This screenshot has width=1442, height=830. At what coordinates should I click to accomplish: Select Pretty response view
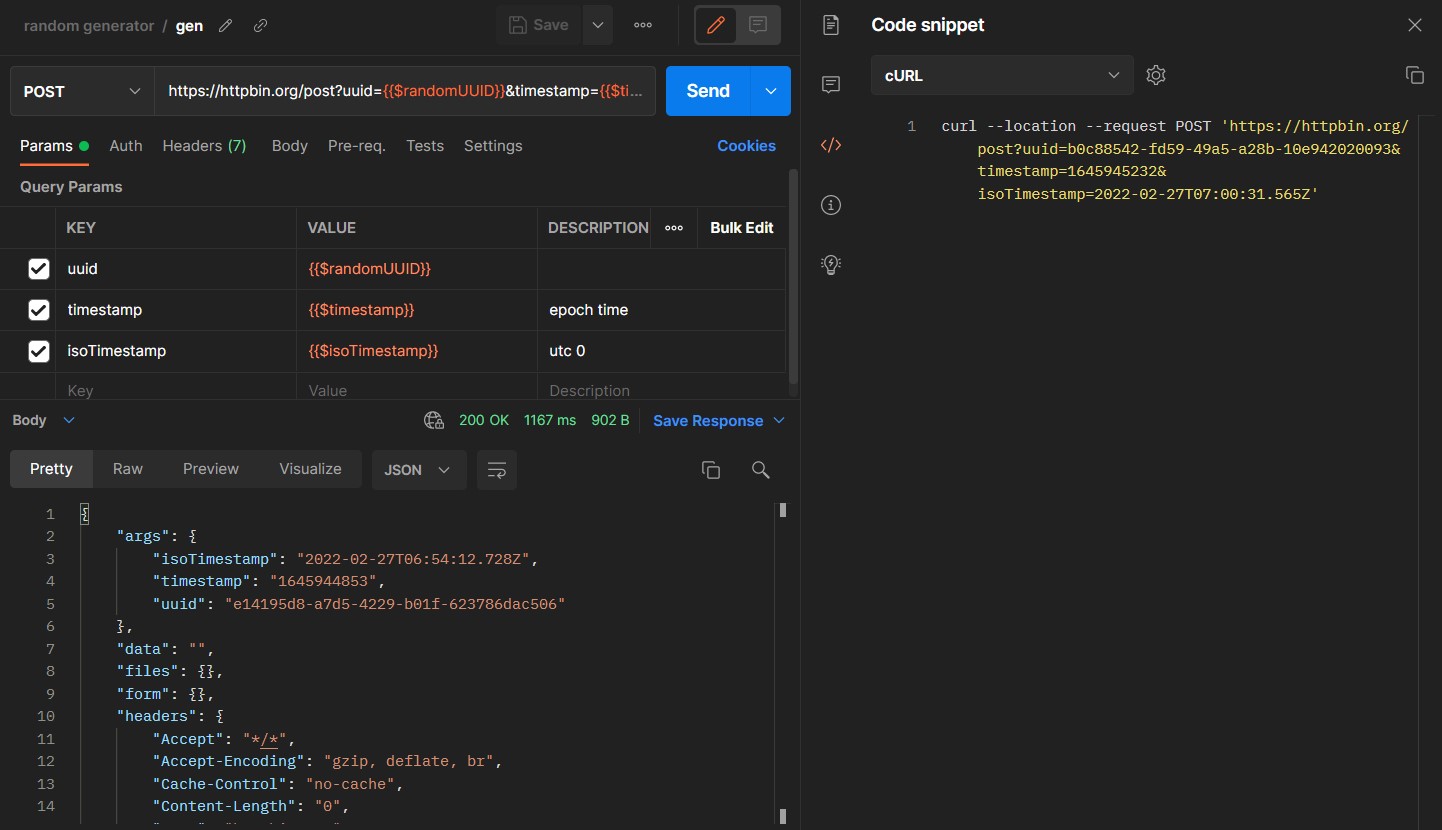(x=51, y=469)
